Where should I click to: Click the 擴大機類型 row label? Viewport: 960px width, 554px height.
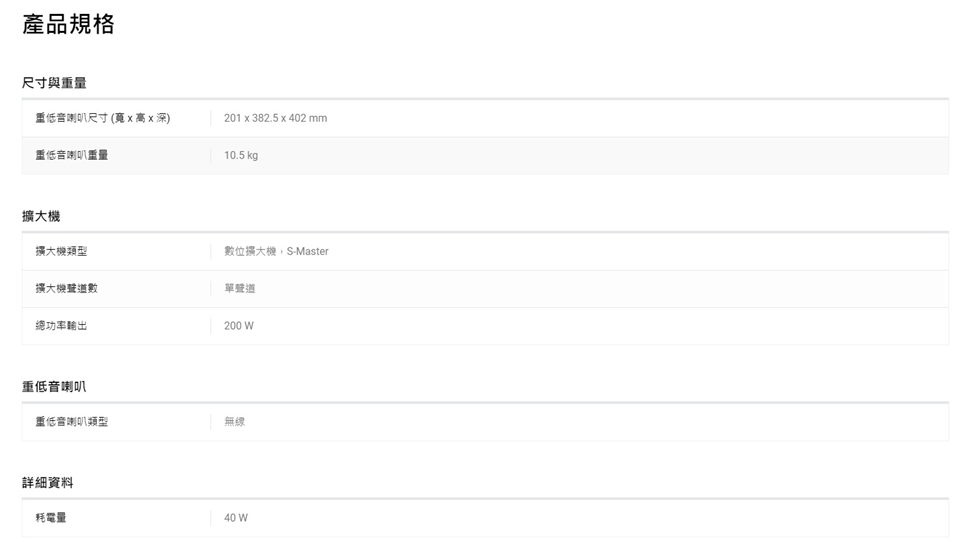click(61, 251)
